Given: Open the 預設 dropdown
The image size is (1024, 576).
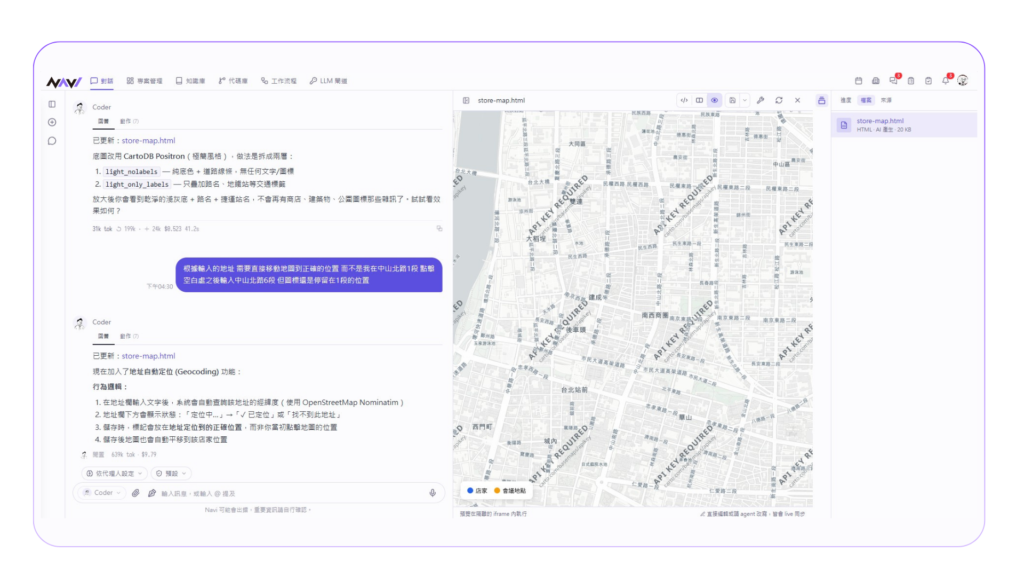Looking at the screenshot, I should click(x=171, y=473).
